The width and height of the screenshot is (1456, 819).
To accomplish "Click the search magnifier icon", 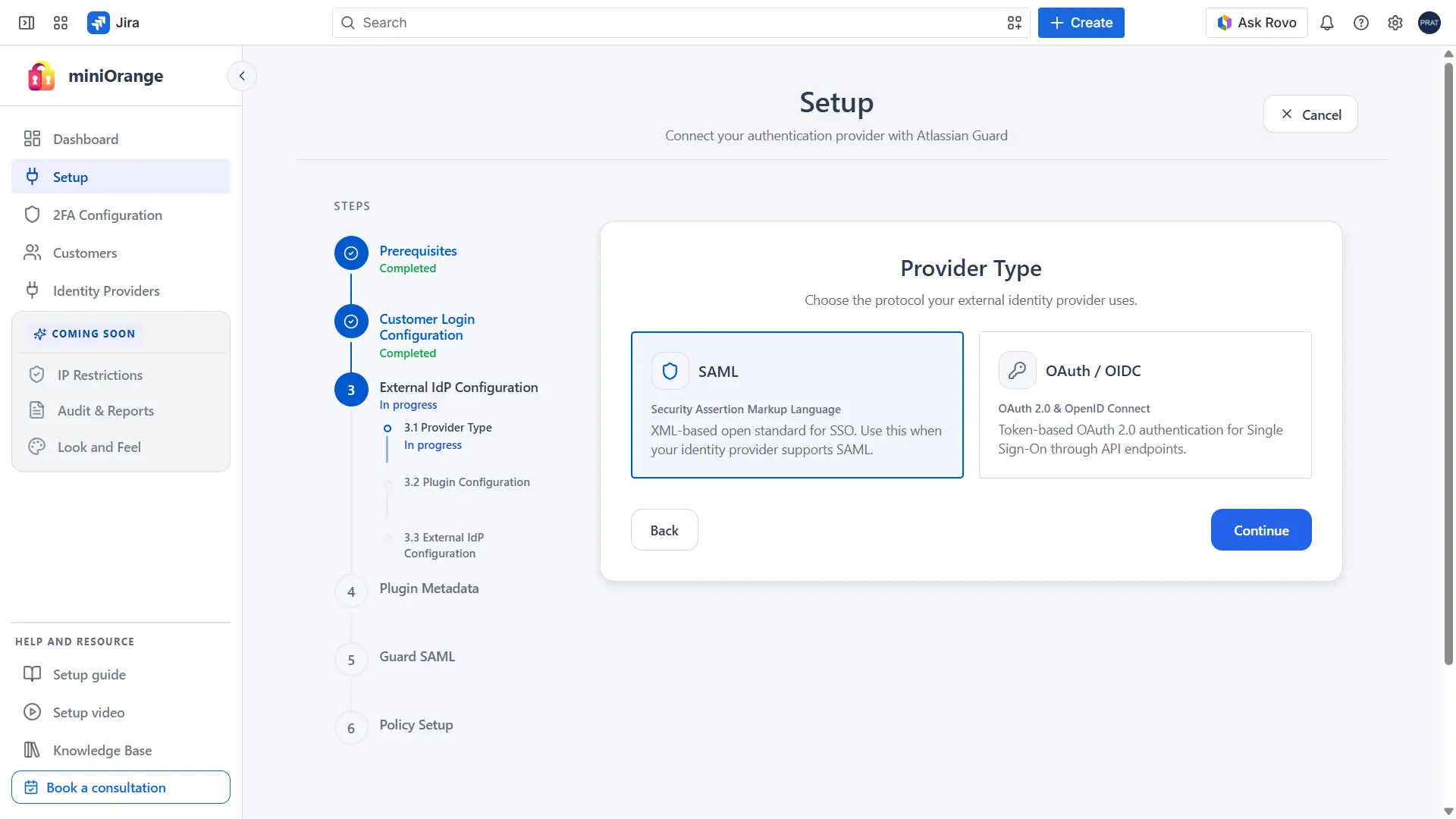I will pos(347,23).
